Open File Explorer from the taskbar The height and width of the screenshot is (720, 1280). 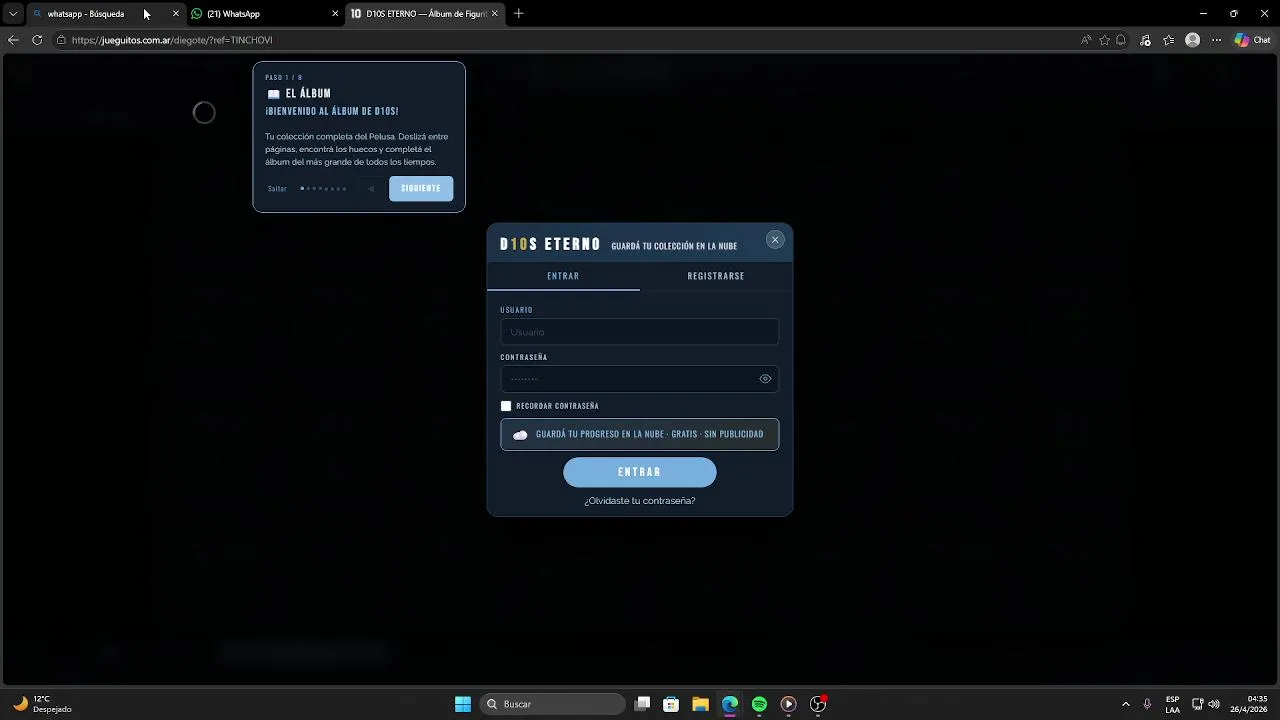coord(701,704)
